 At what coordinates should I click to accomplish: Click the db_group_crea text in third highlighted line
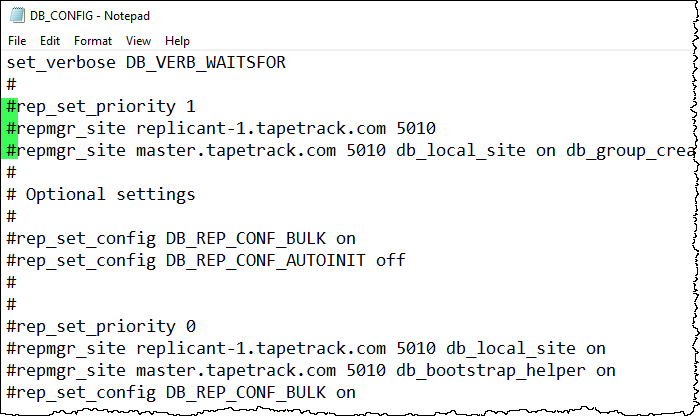pyautogui.click(x=630, y=151)
